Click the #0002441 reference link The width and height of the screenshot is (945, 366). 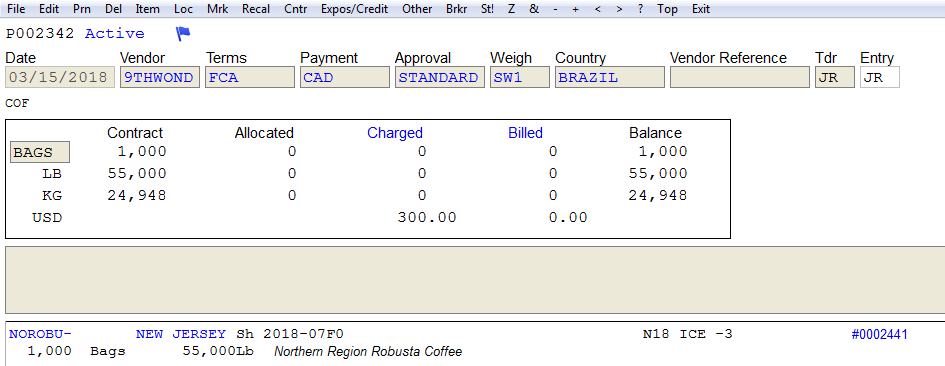coord(879,334)
